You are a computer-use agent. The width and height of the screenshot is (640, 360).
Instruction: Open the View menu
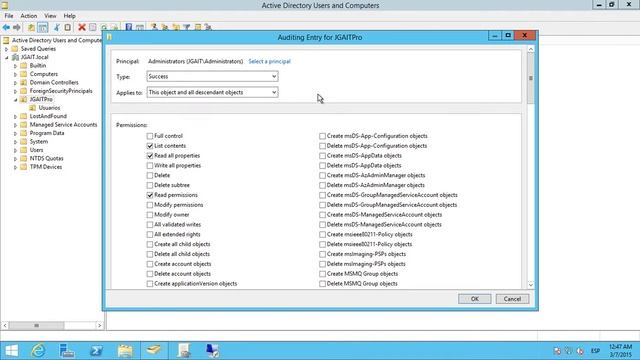tap(50, 16)
